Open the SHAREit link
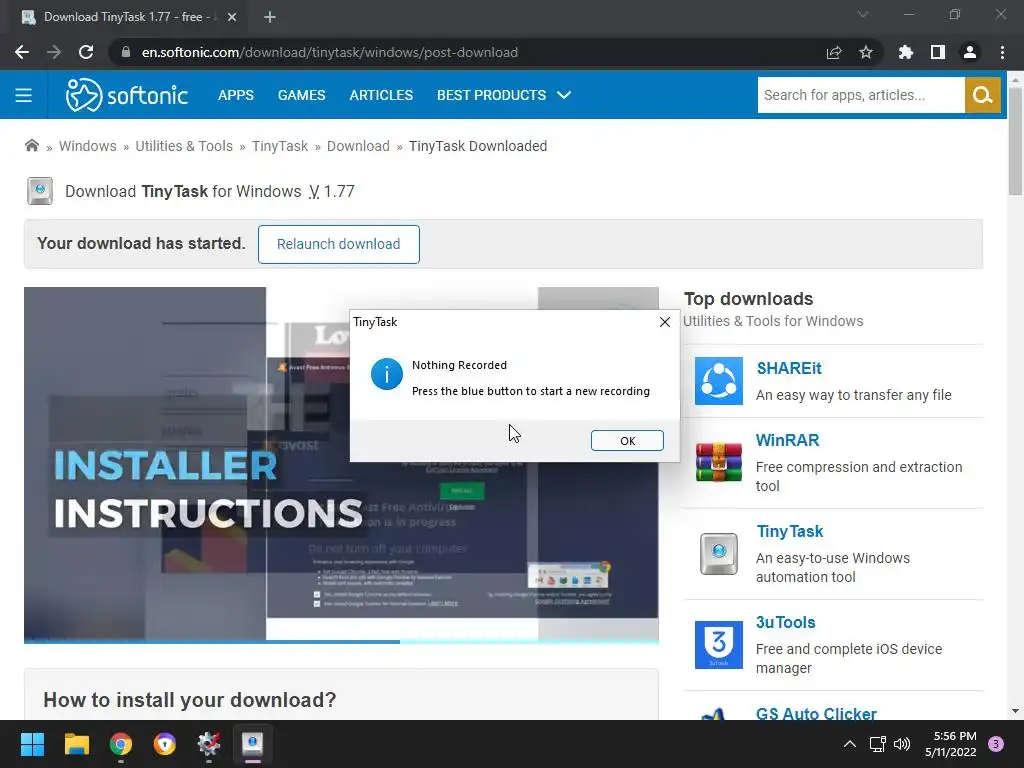Viewport: 1024px width, 768px height. (789, 368)
